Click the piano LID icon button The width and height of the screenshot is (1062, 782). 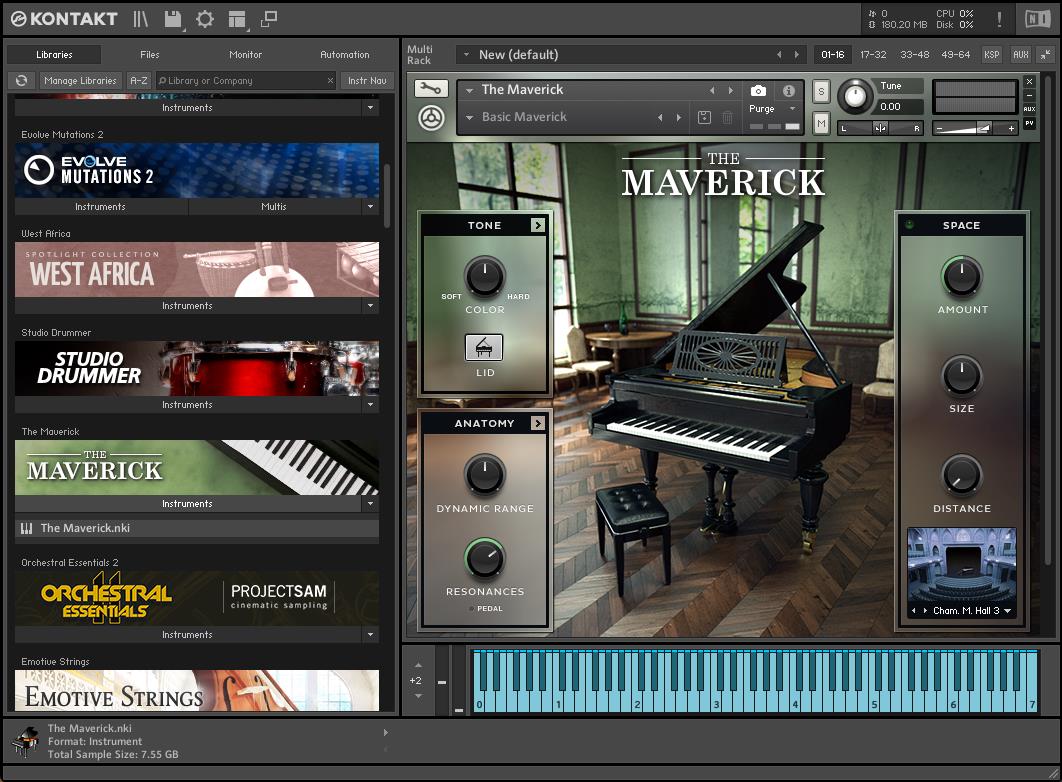click(484, 347)
